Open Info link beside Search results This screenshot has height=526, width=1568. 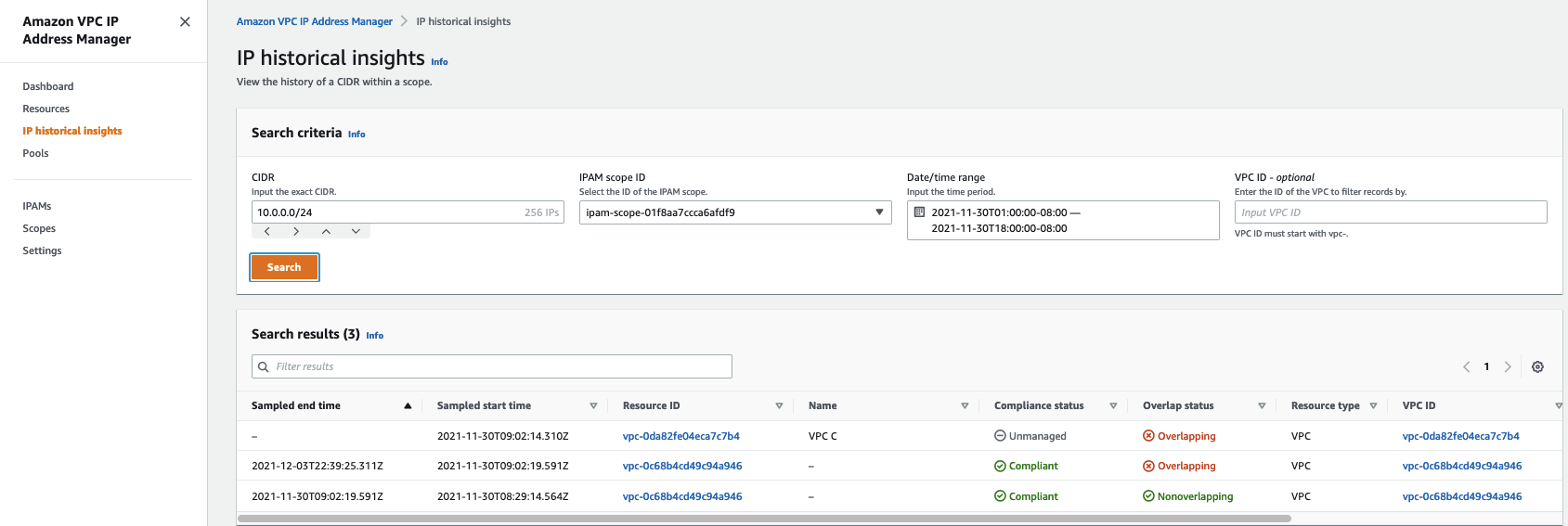[374, 336]
